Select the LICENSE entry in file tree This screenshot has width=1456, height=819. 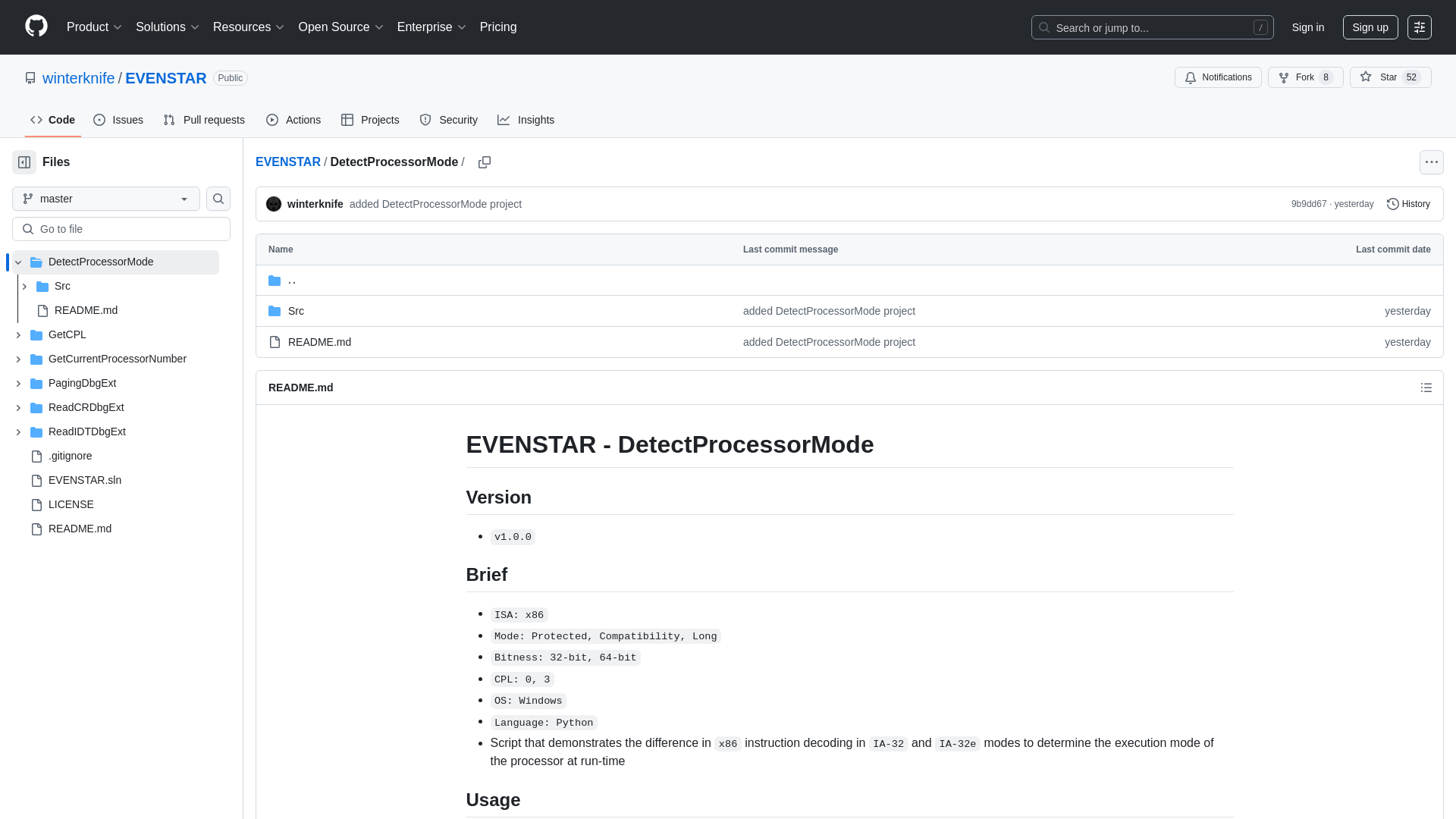71,504
